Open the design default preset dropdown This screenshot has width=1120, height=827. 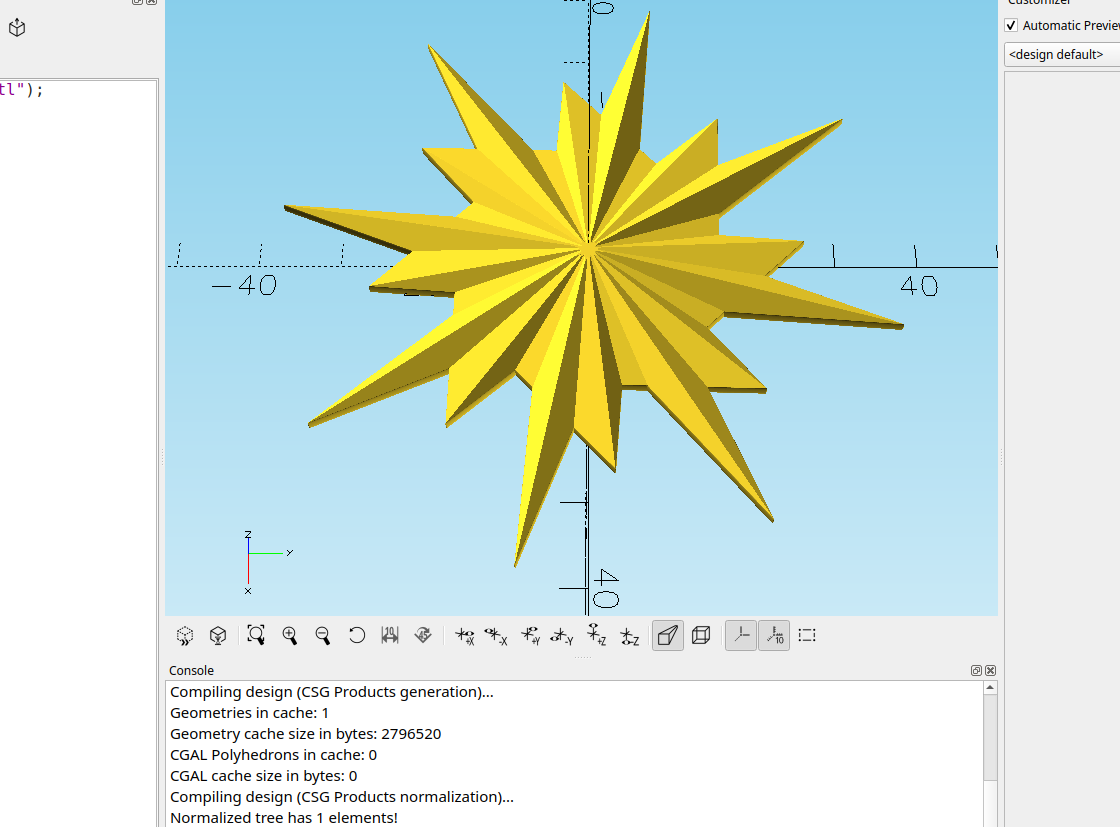(1062, 54)
